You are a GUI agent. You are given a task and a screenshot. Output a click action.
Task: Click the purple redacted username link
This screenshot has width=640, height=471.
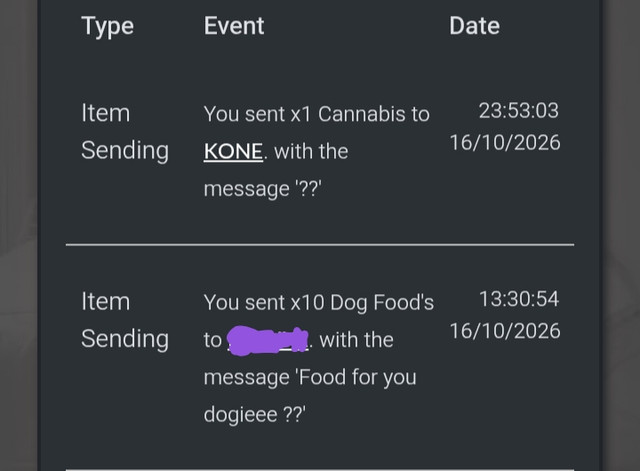click(x=267, y=340)
